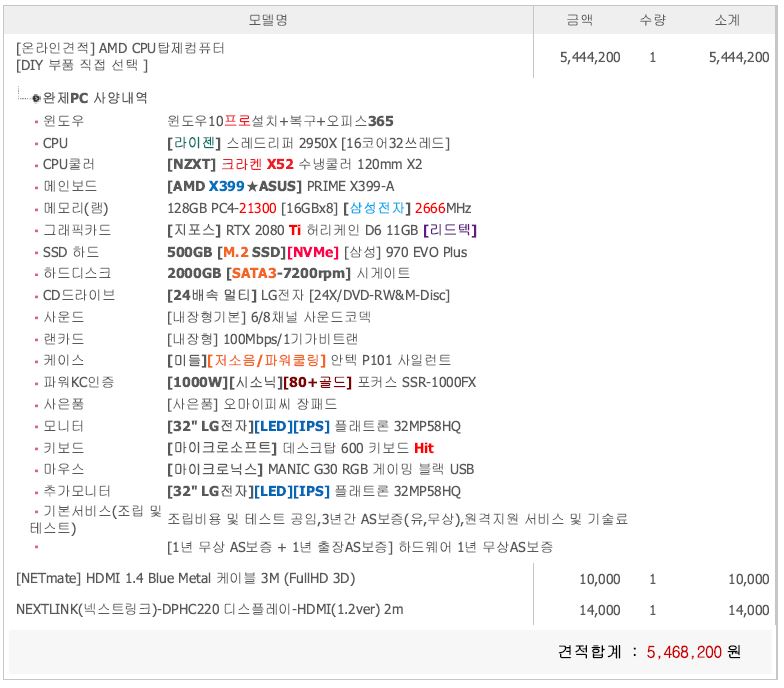Click the 모델명 column header

coord(268,20)
